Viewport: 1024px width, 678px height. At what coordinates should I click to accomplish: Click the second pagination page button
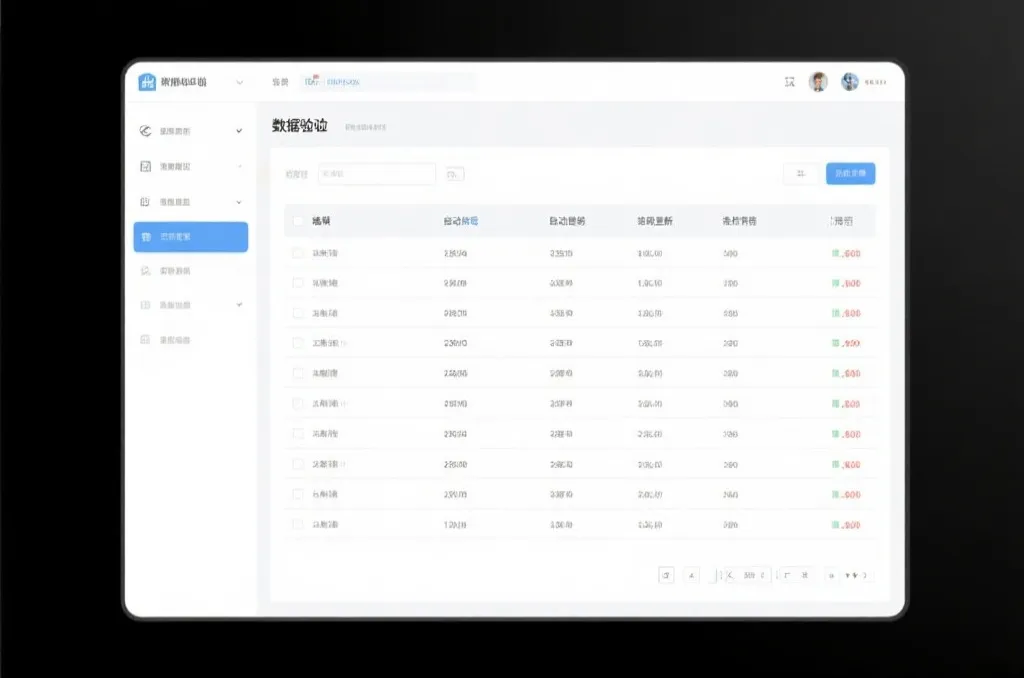(x=691, y=575)
